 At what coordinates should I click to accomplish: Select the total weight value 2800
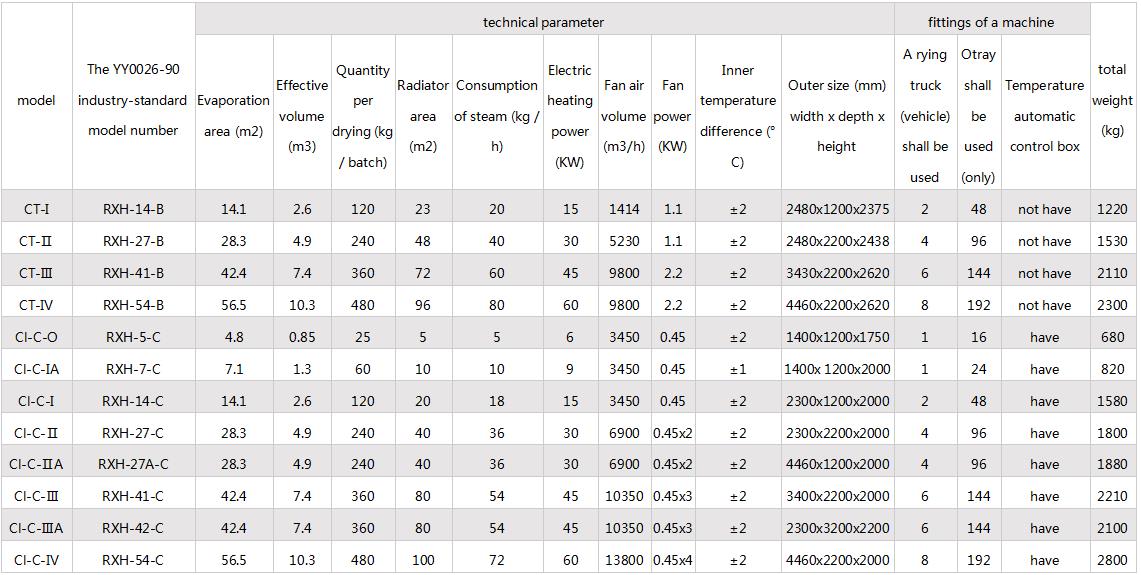(x=1112, y=560)
